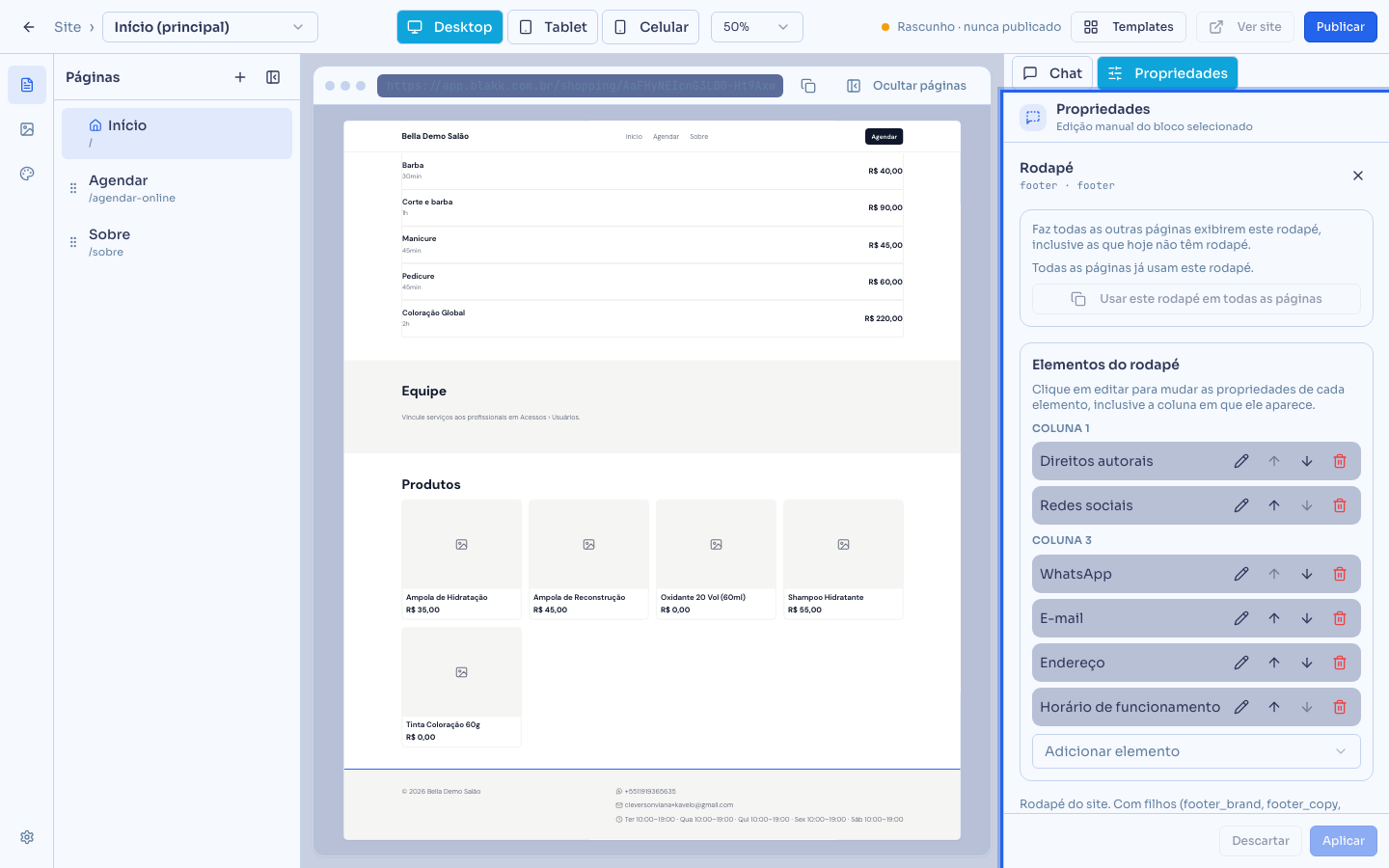Select the Agendar page
This screenshot has height=868, width=1389.
pos(177,188)
